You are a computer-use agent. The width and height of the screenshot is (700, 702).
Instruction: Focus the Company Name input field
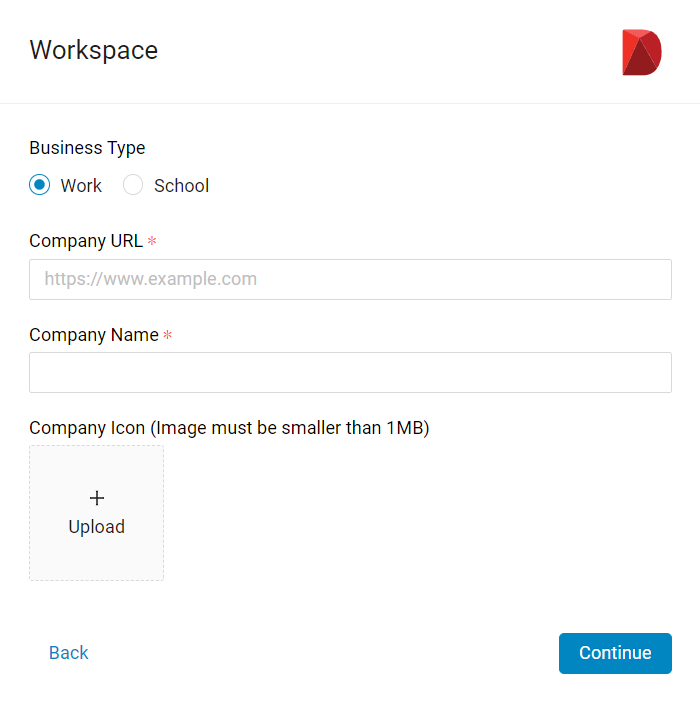click(350, 372)
